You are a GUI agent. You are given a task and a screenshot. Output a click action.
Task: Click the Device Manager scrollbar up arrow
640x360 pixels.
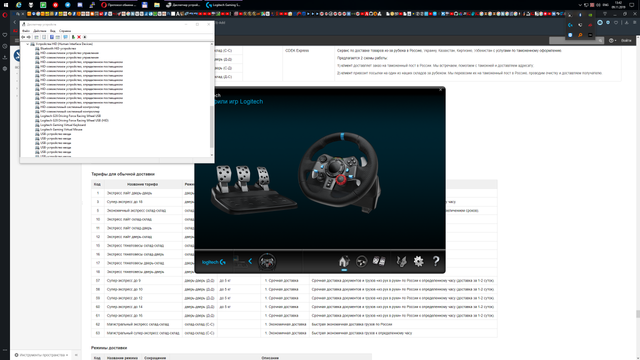coord(212,44)
